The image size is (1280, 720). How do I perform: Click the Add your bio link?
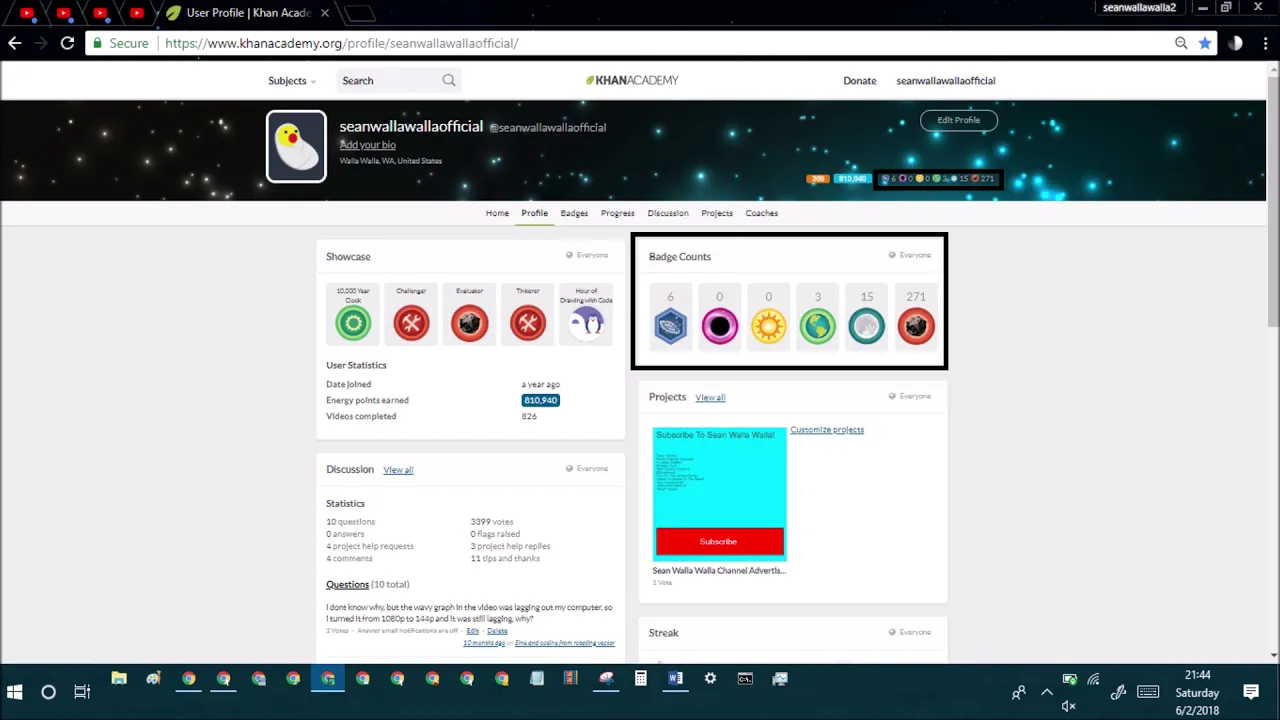point(367,145)
